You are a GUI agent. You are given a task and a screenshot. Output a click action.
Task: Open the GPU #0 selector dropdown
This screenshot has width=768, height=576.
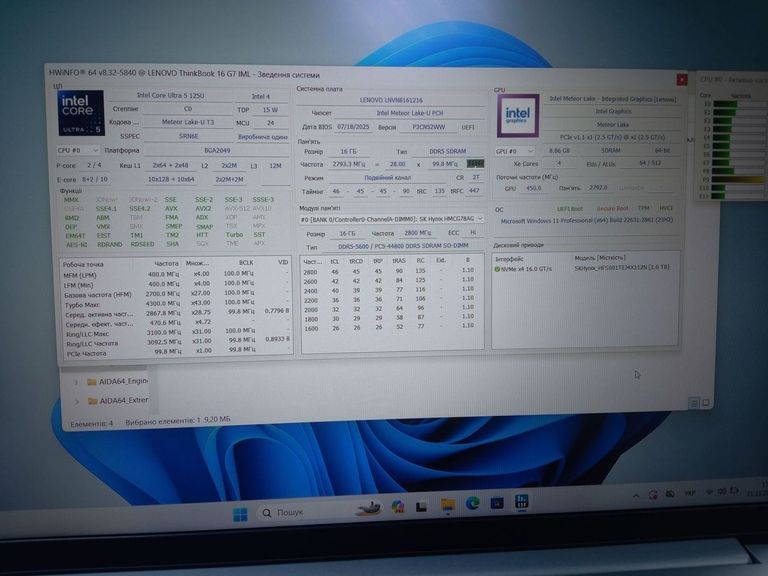(514, 151)
